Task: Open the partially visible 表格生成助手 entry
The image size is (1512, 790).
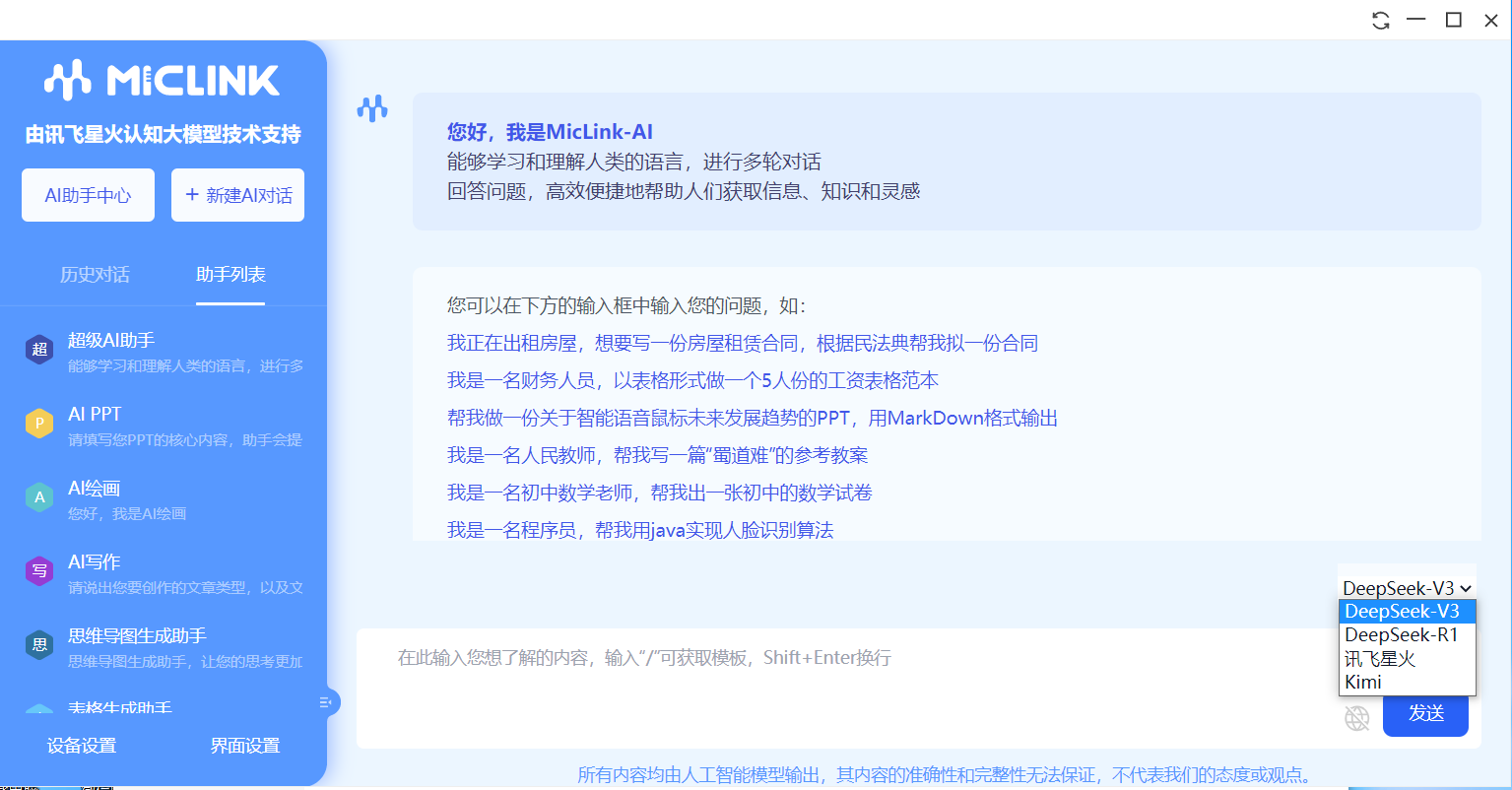Action: tap(164, 707)
